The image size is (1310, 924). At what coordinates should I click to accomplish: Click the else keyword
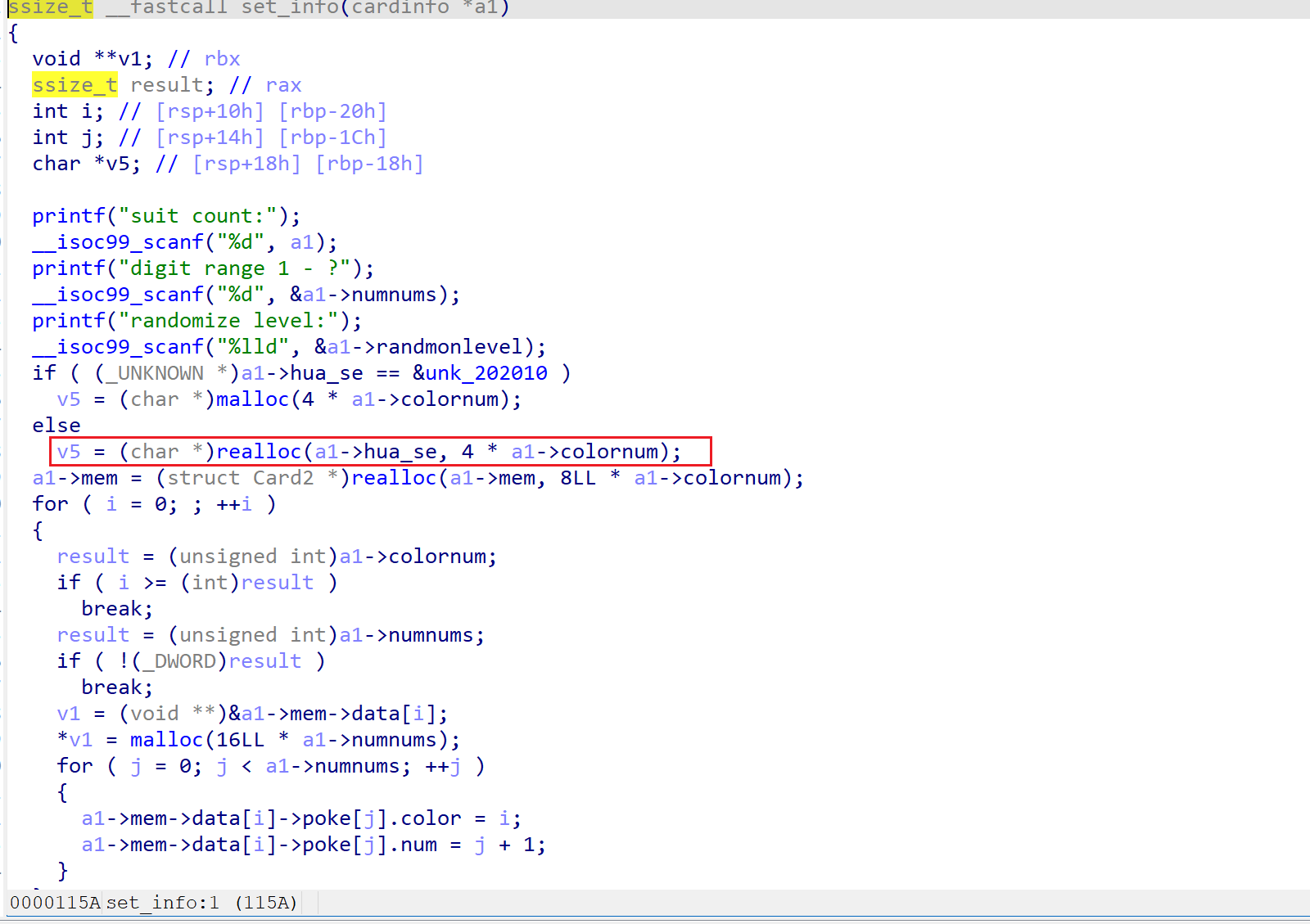56,426
